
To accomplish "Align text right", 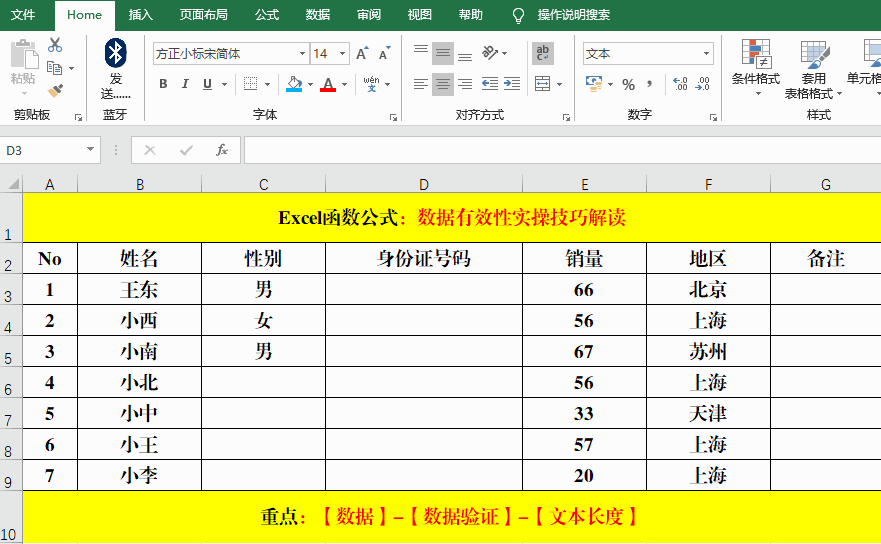I will point(465,84).
